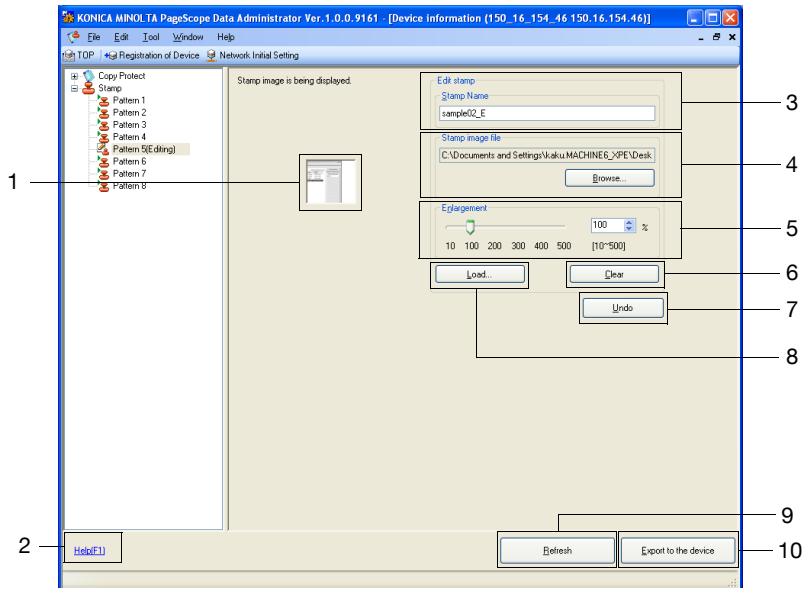
Task: Click the Network Initial Setting toolbar icon
Action: [x=211, y=55]
